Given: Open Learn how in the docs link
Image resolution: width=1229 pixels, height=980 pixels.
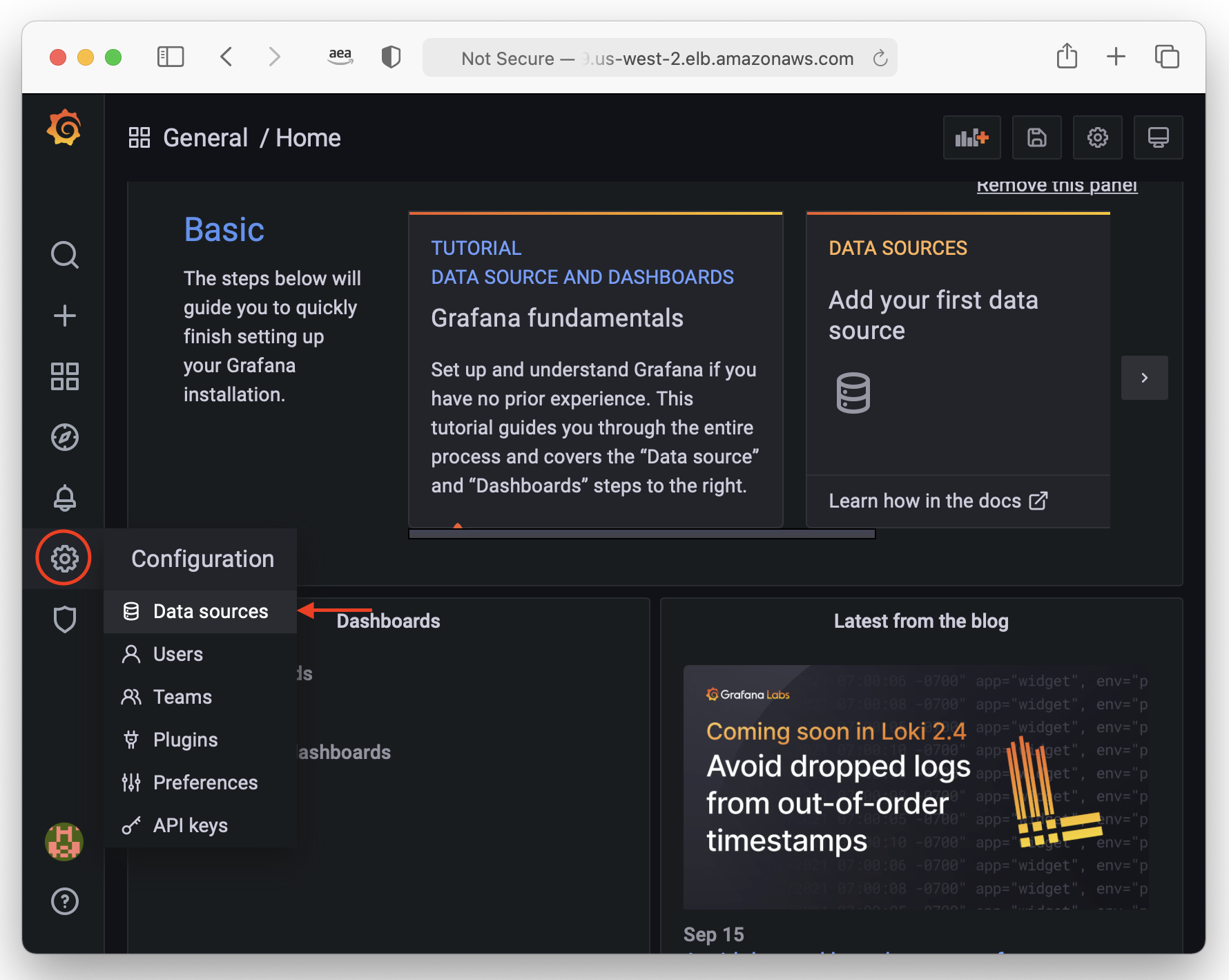Looking at the screenshot, I should point(938,501).
